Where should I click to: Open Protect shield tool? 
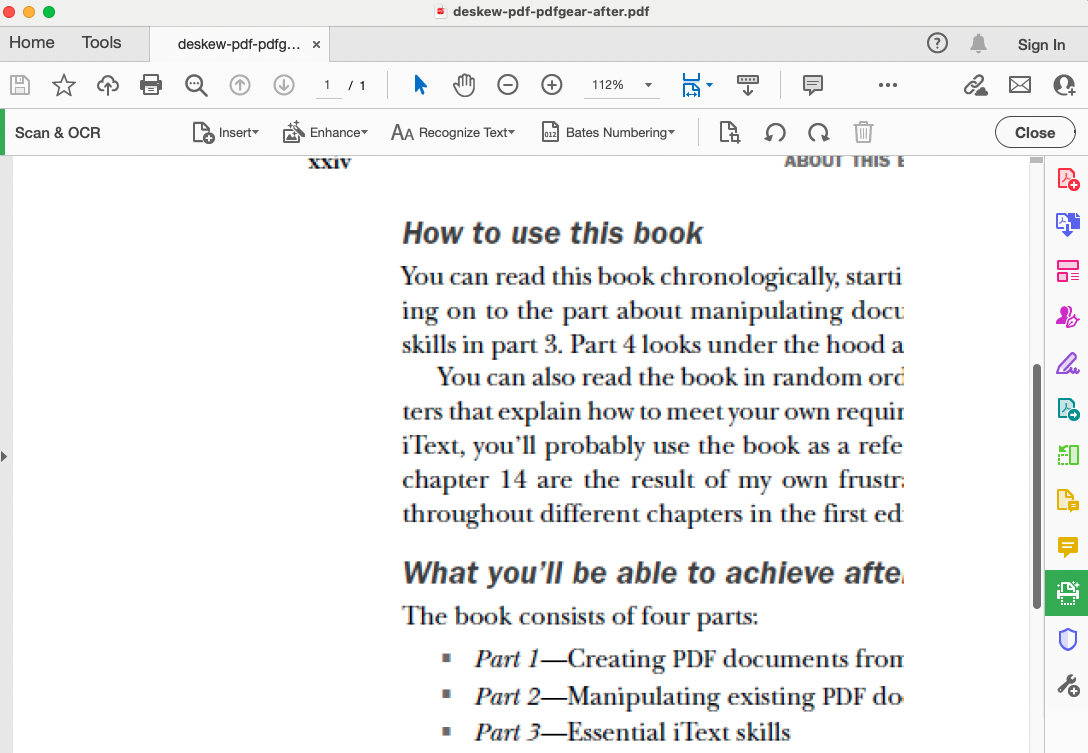1068,639
